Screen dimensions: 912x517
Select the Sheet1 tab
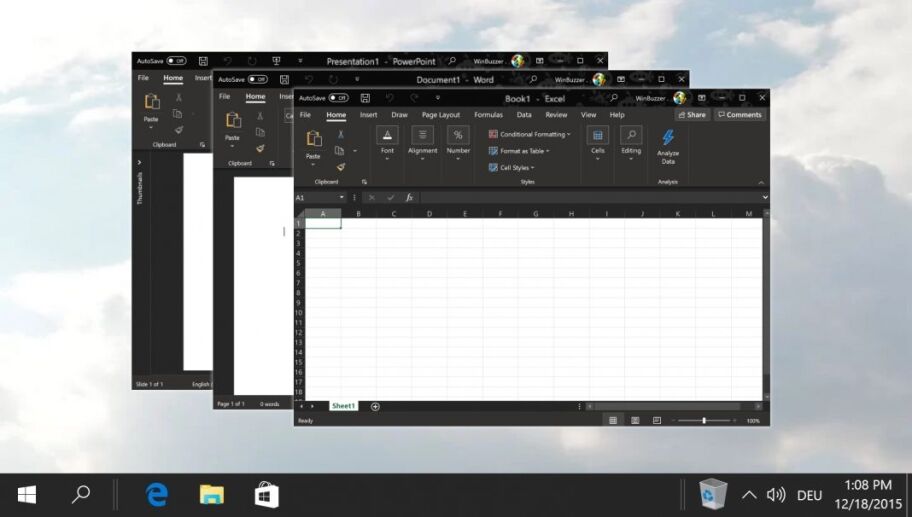click(343, 406)
